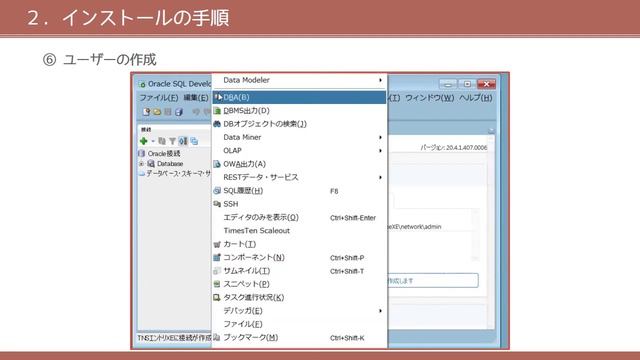
Task: Expand the Database connection node
Action: tap(141, 164)
